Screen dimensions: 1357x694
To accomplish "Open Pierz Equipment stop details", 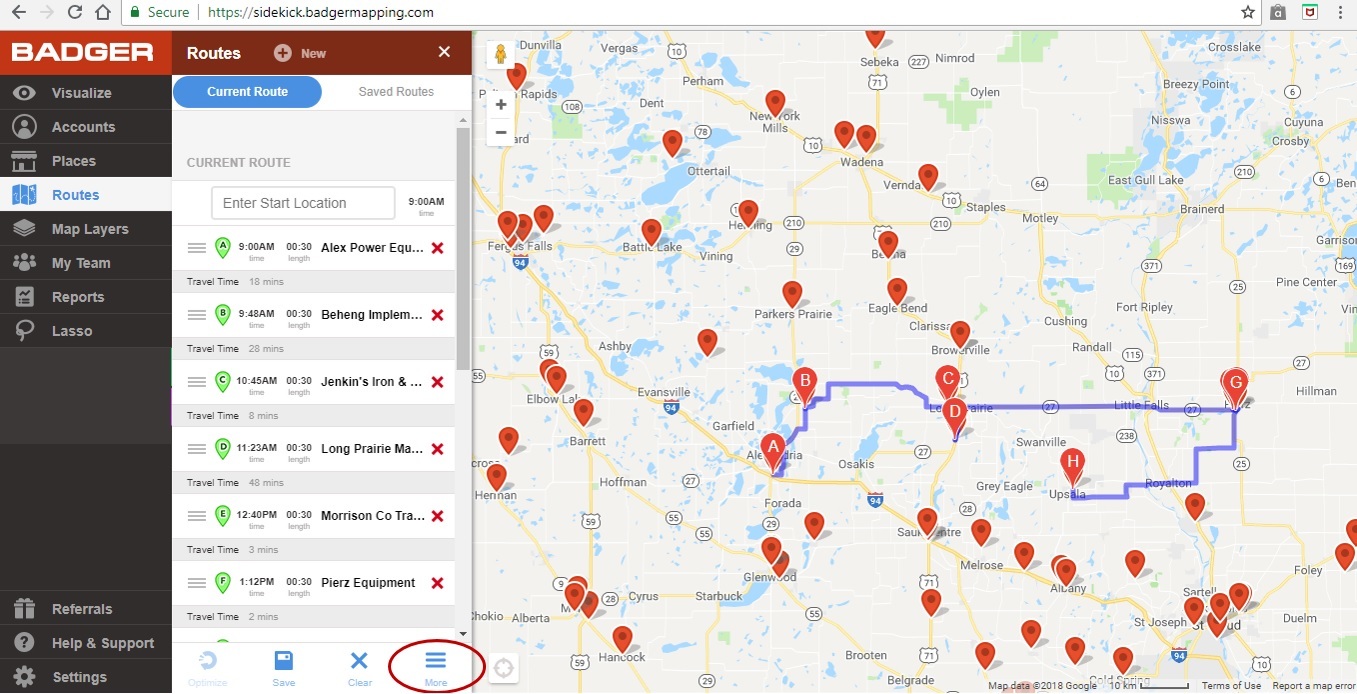I will click(368, 583).
